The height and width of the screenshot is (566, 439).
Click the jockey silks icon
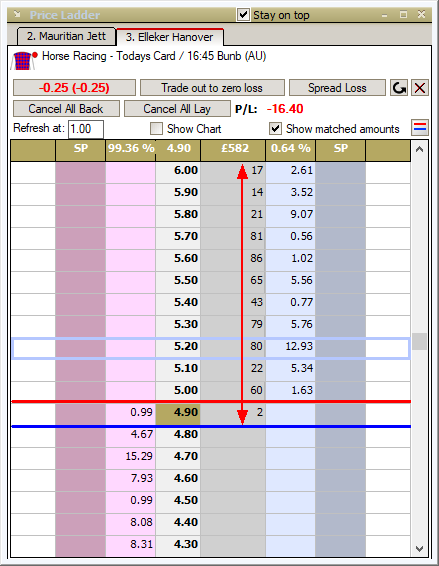tap(24, 61)
